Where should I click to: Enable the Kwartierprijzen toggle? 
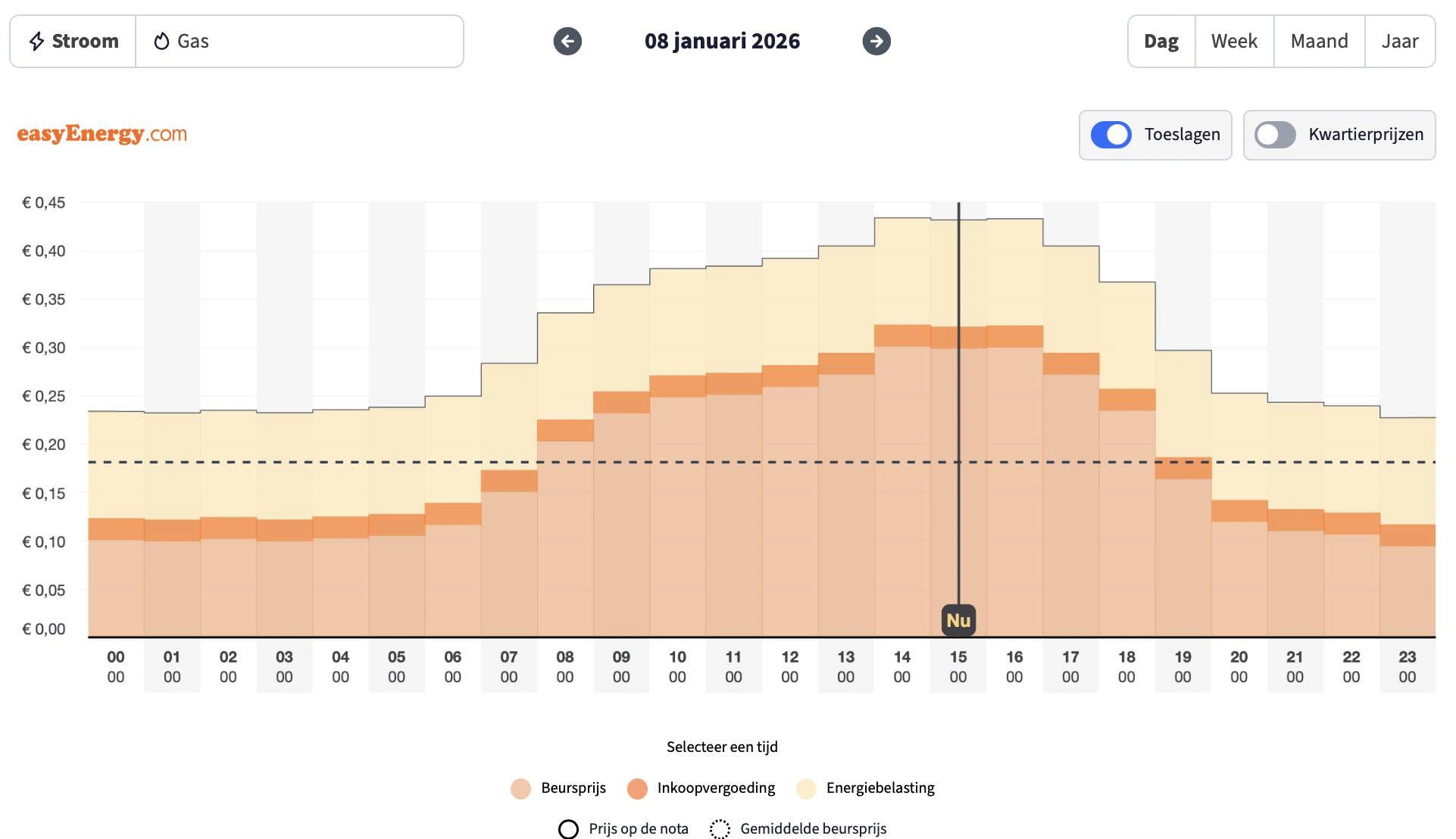(x=1275, y=135)
